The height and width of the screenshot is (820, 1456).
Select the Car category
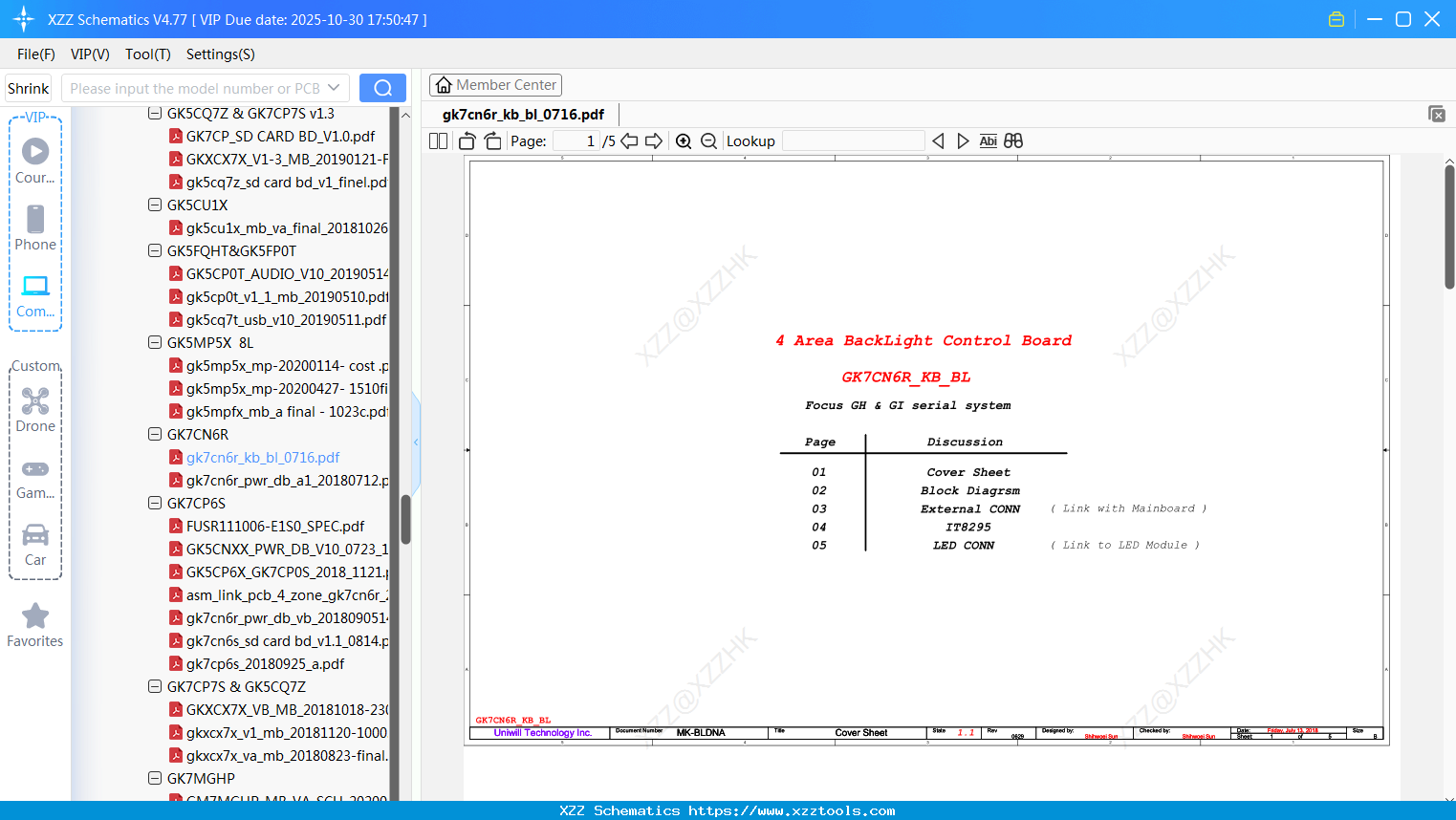(x=35, y=545)
